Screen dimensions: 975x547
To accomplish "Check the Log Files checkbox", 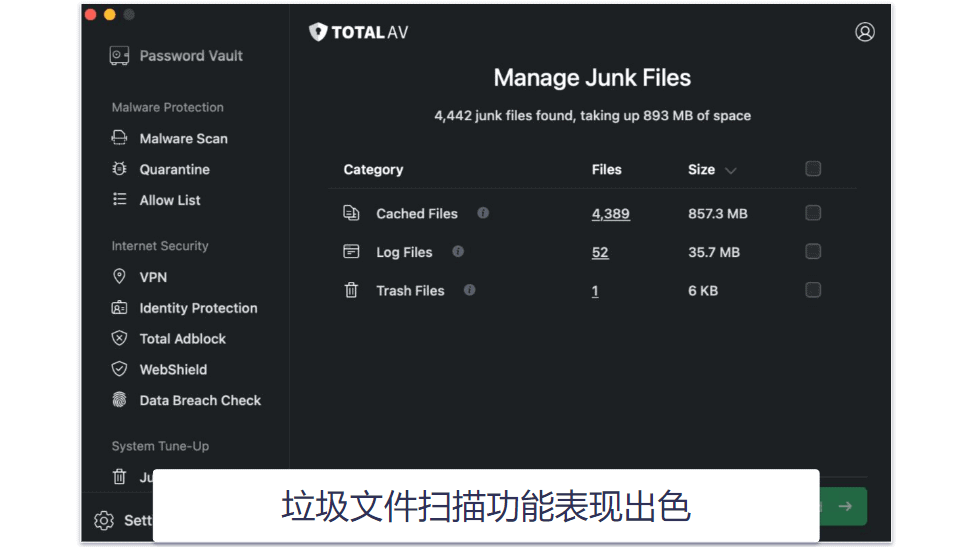I will [813, 252].
